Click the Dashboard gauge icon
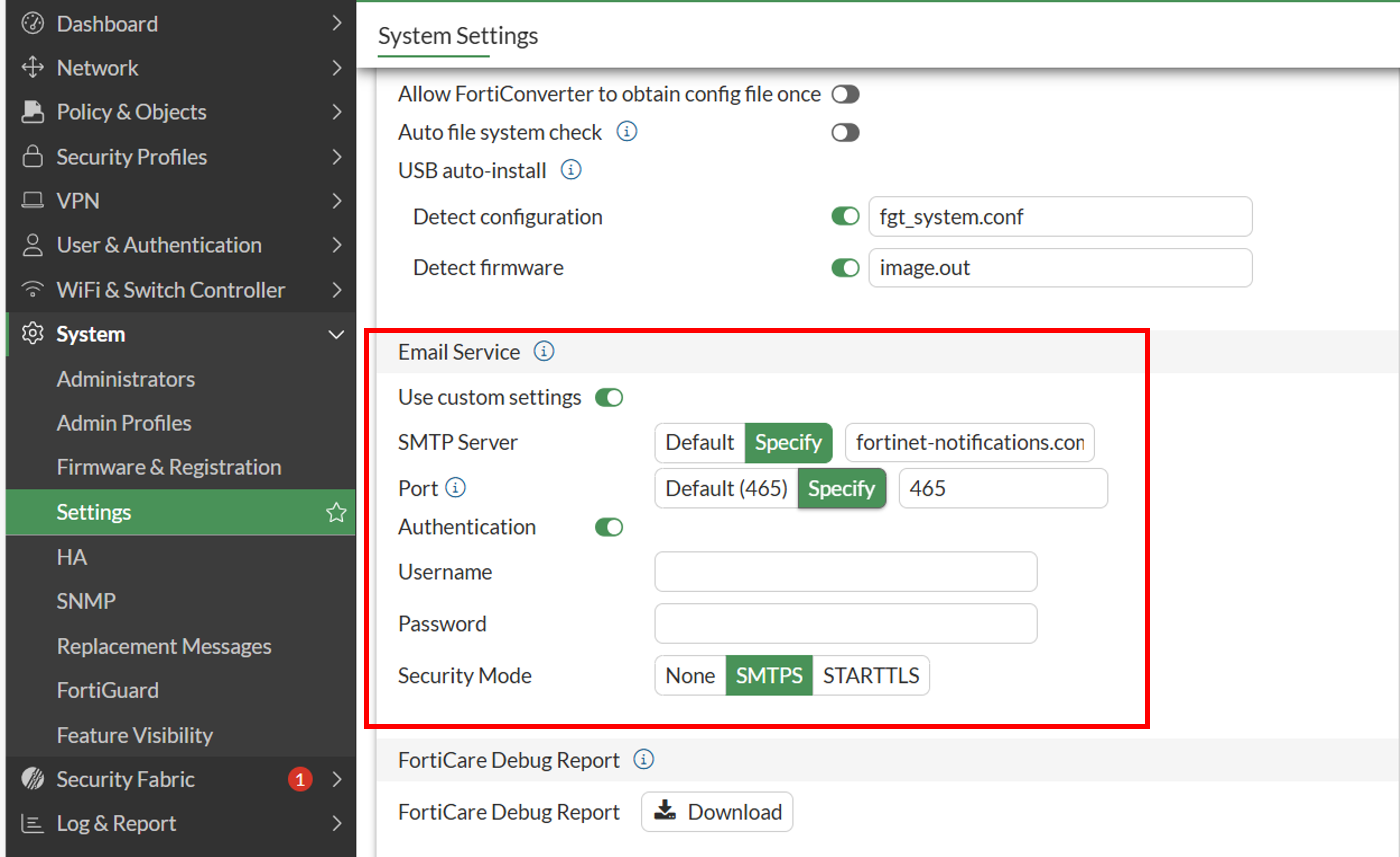Viewport: 1400px width, 857px height. click(32, 23)
